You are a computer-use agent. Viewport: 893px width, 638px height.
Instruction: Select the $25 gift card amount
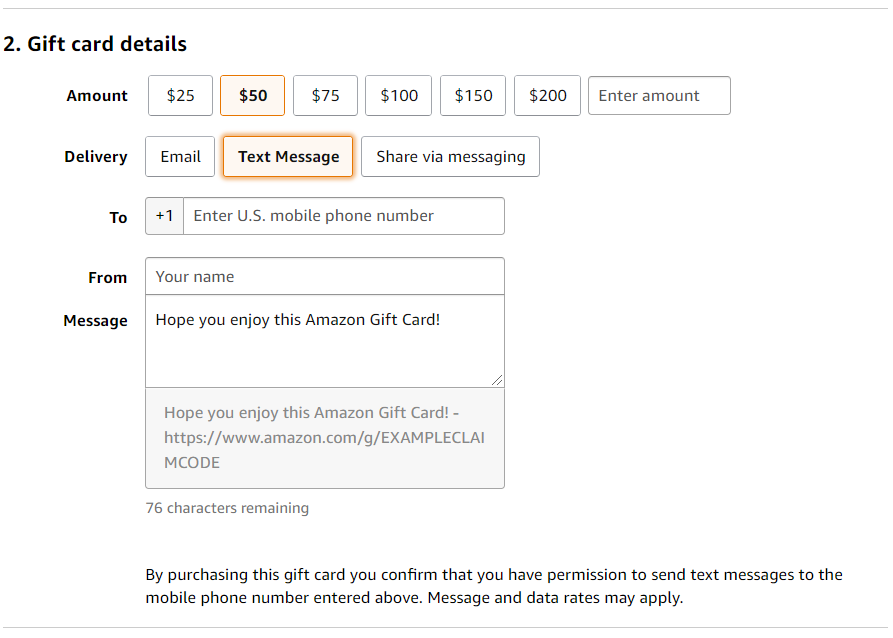[x=180, y=95]
